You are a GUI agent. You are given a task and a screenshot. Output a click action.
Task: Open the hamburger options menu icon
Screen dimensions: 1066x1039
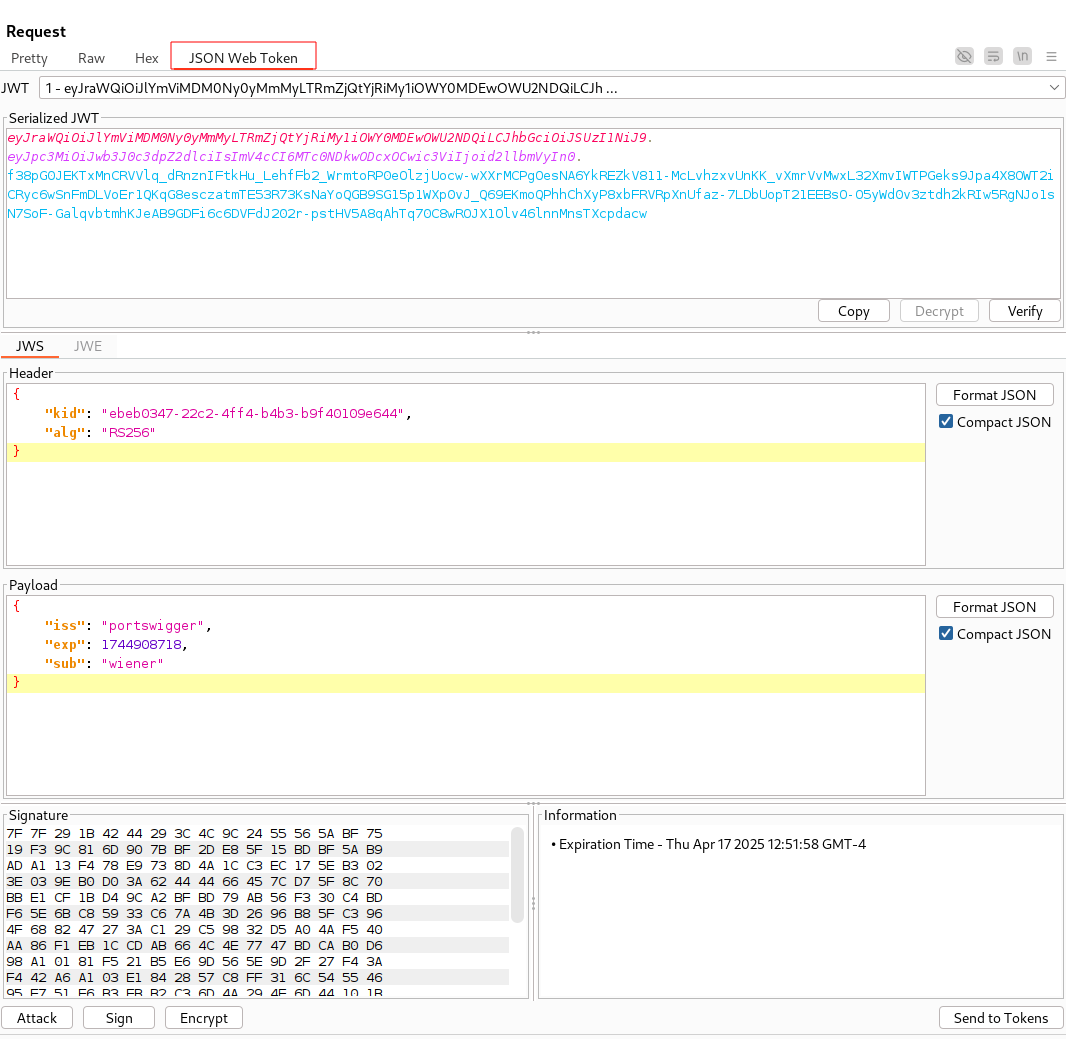(1051, 56)
